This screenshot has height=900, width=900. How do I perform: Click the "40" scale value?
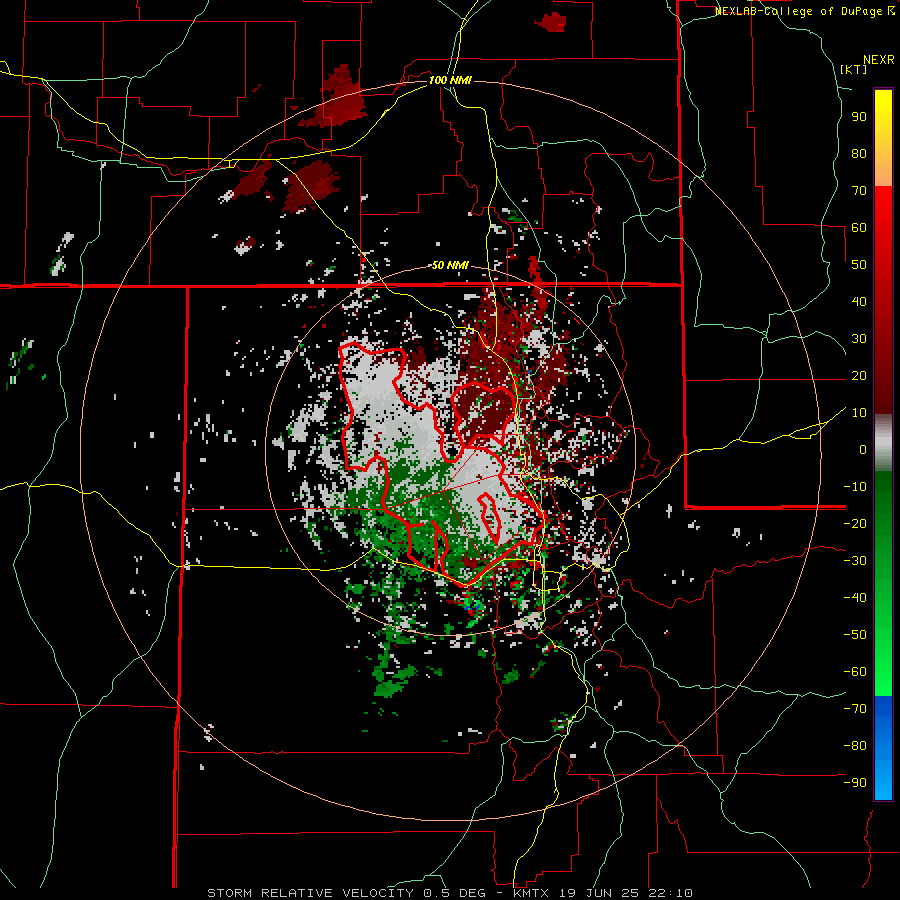859,301
